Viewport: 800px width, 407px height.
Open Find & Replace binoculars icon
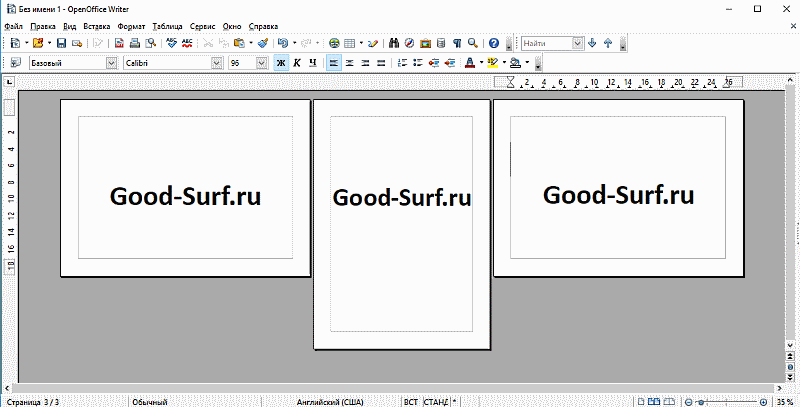click(x=393, y=43)
